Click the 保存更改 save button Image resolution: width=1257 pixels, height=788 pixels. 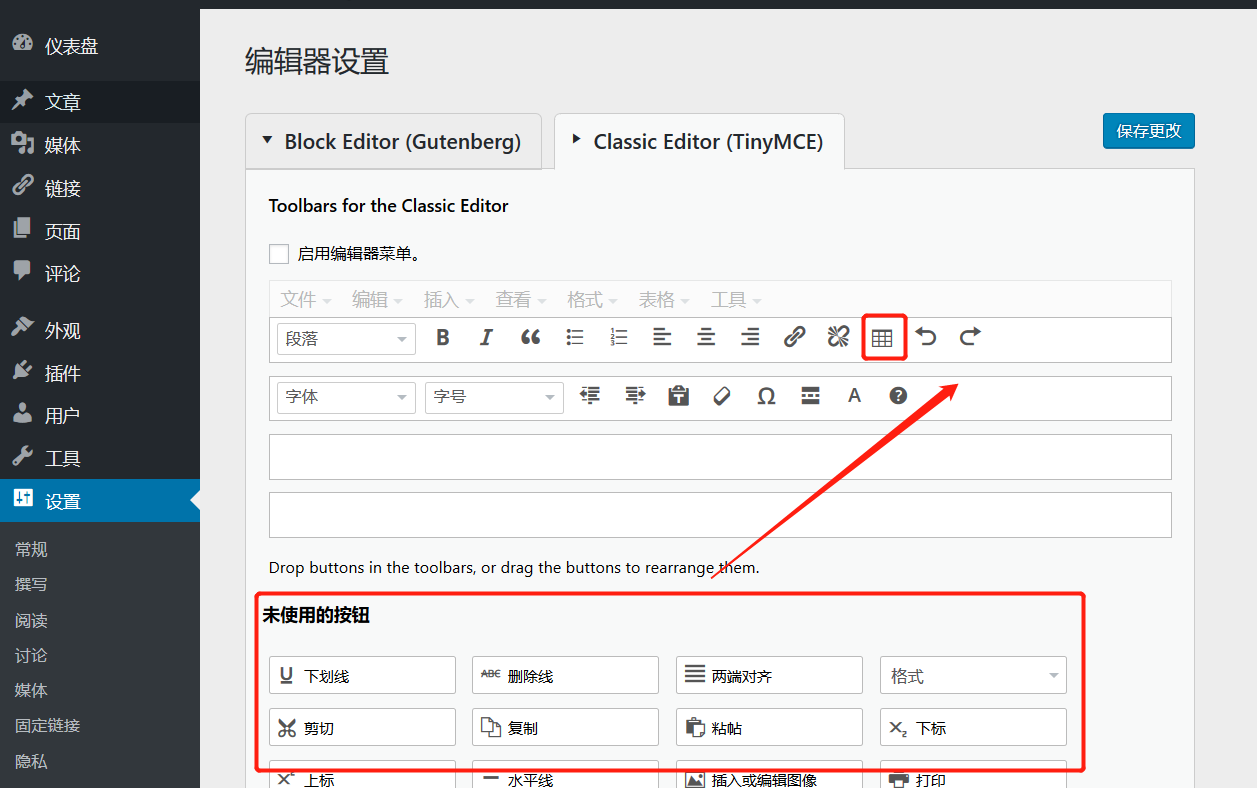click(x=1148, y=131)
